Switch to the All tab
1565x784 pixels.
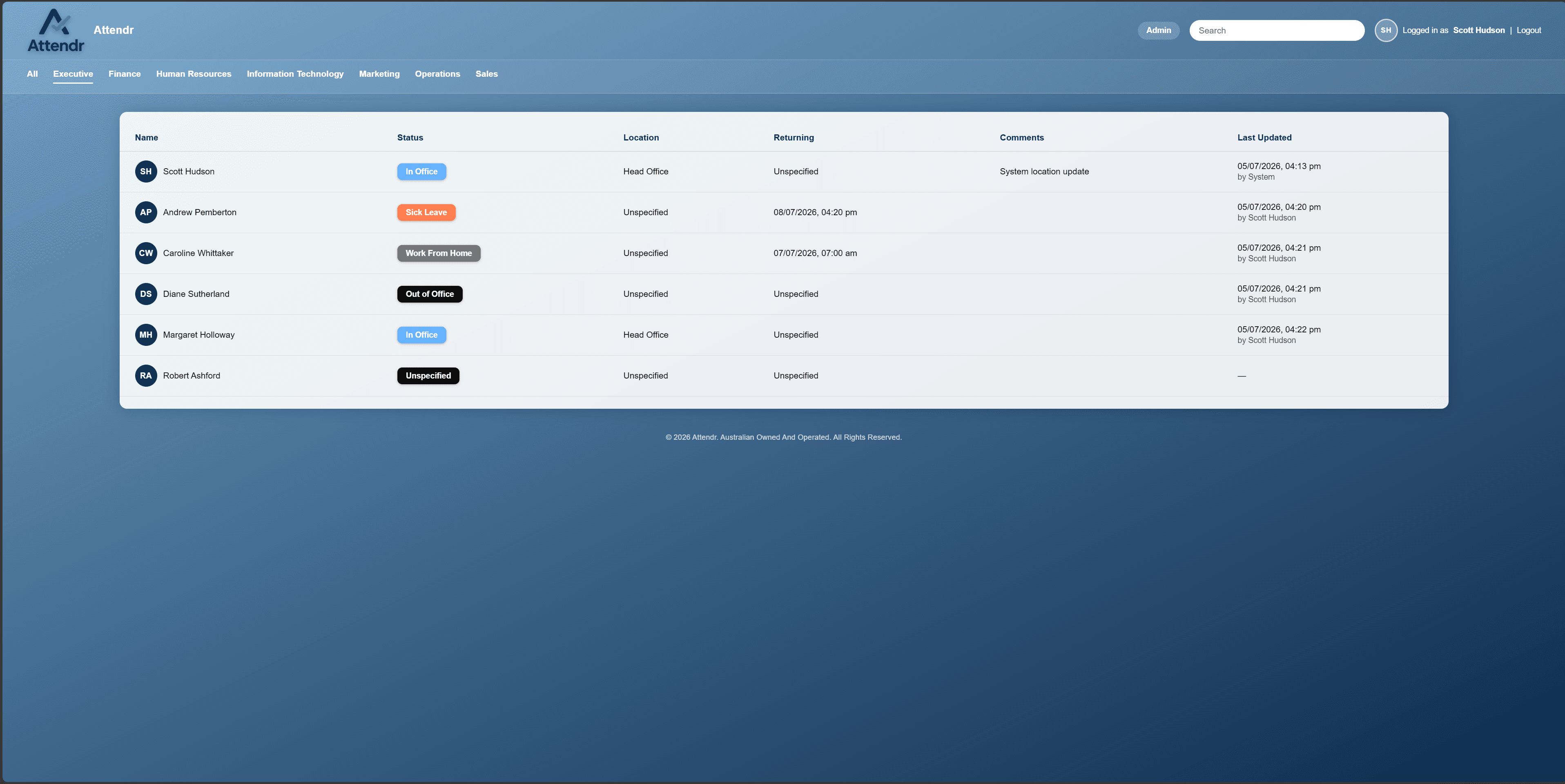[32, 74]
